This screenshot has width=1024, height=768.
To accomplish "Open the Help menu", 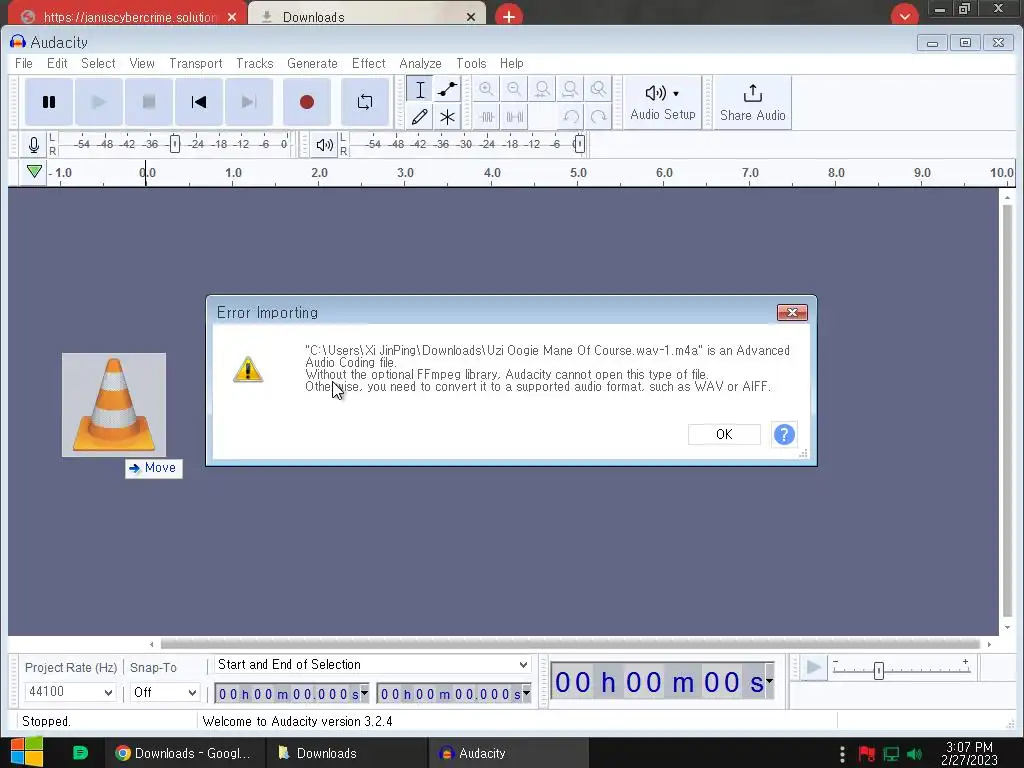I will pyautogui.click(x=511, y=63).
